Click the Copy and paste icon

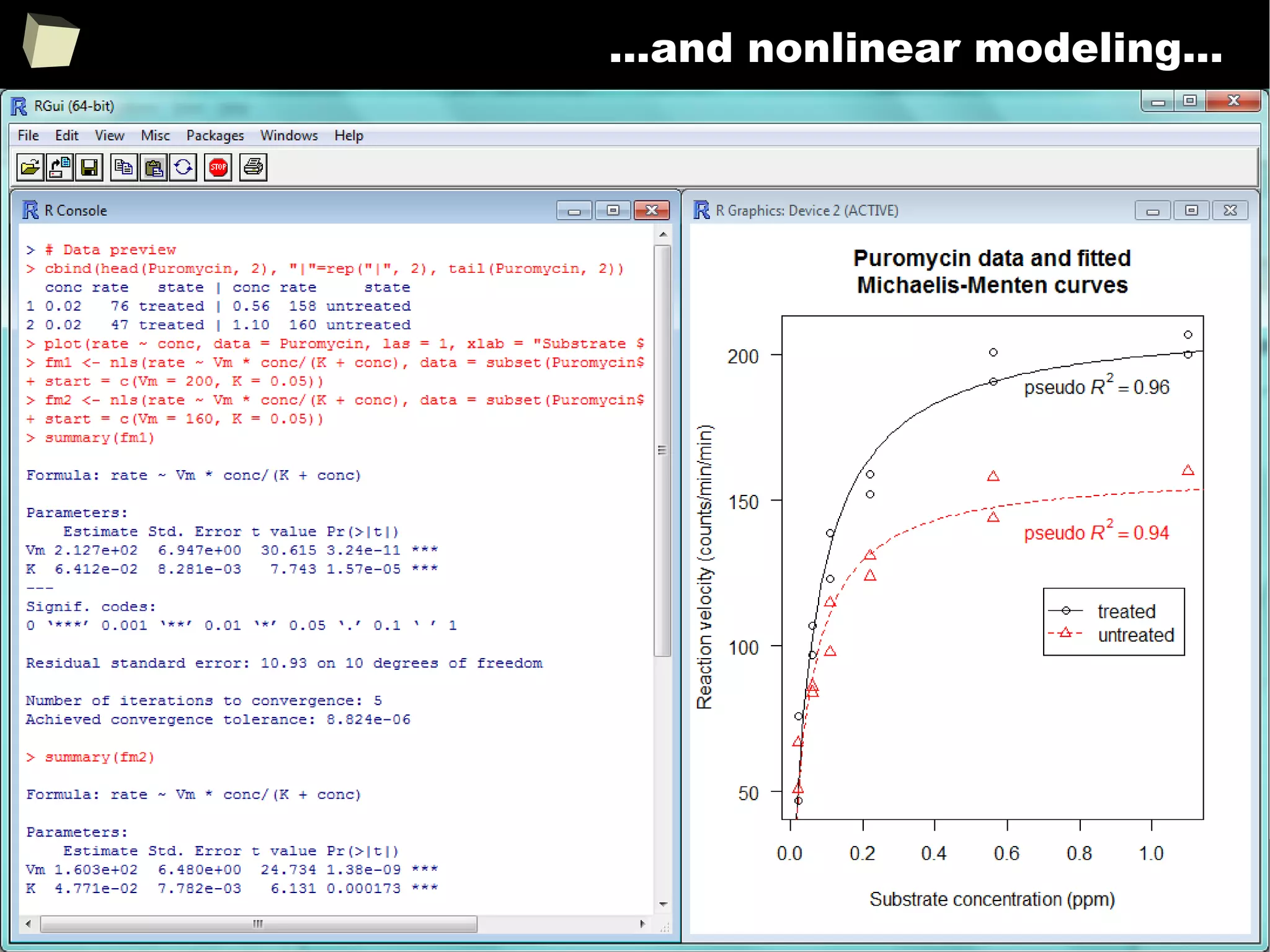[x=184, y=167]
